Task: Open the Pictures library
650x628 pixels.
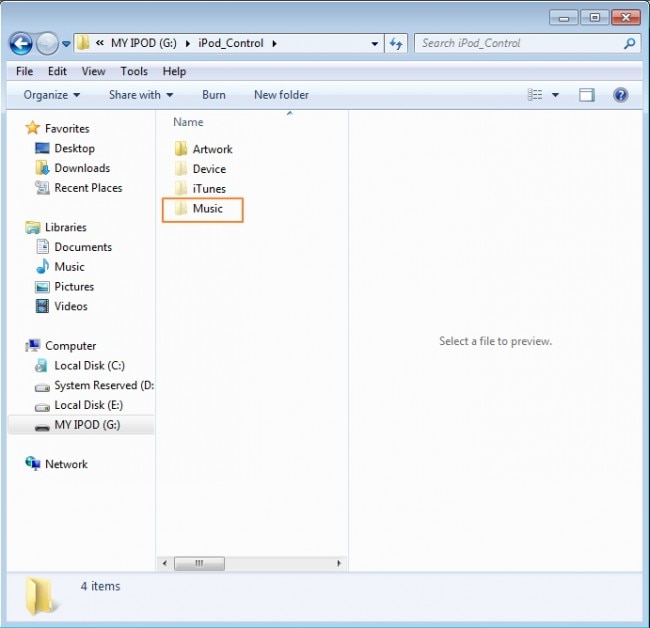Action: click(x=65, y=286)
